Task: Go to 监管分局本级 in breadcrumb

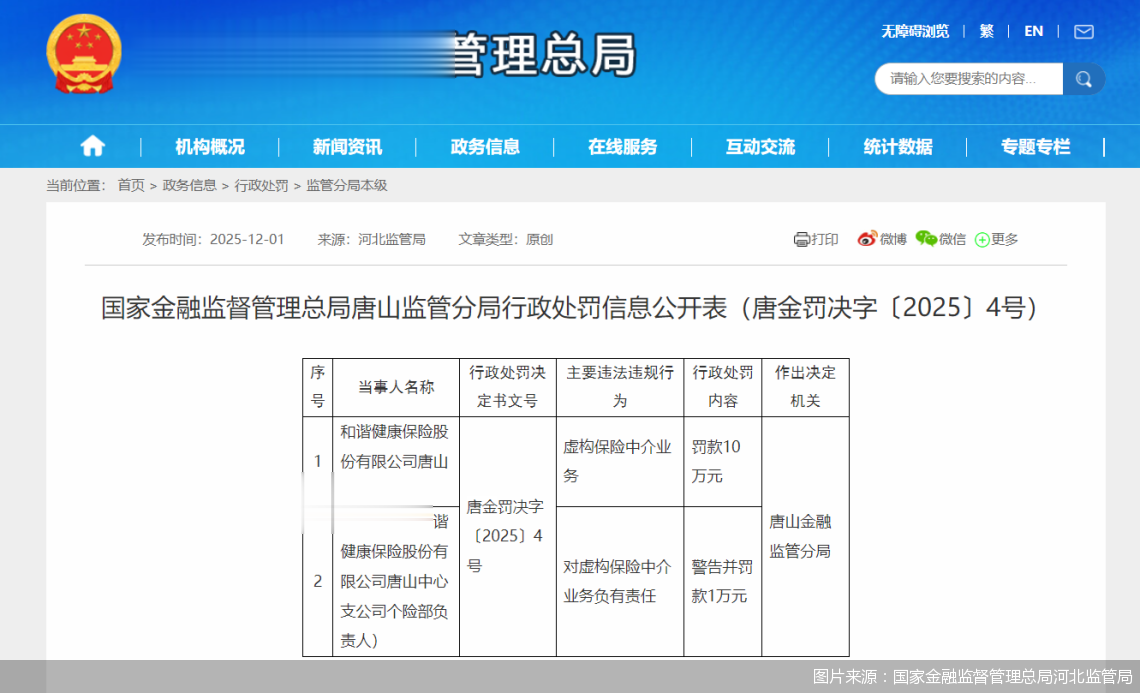Action: click(347, 185)
